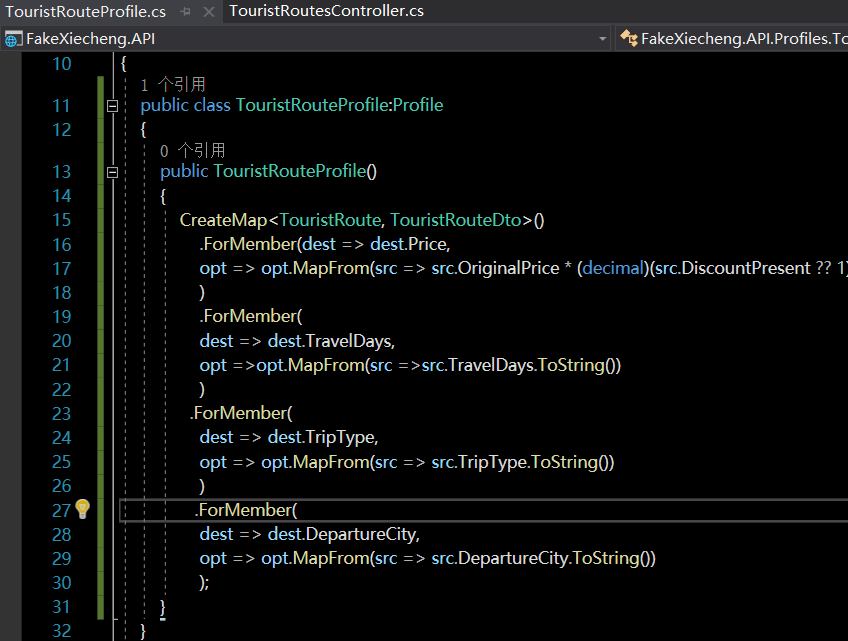
Task: Click dest.TripType on line 24
Action: pos(322,437)
